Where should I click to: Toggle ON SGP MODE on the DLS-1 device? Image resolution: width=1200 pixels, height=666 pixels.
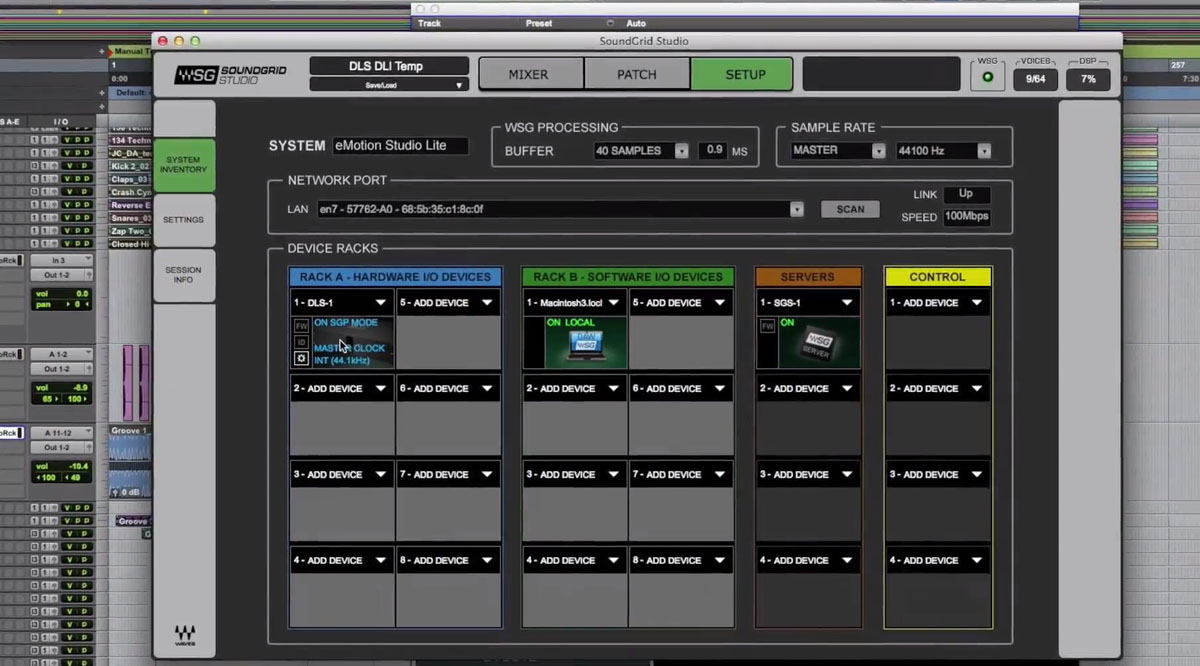point(344,322)
